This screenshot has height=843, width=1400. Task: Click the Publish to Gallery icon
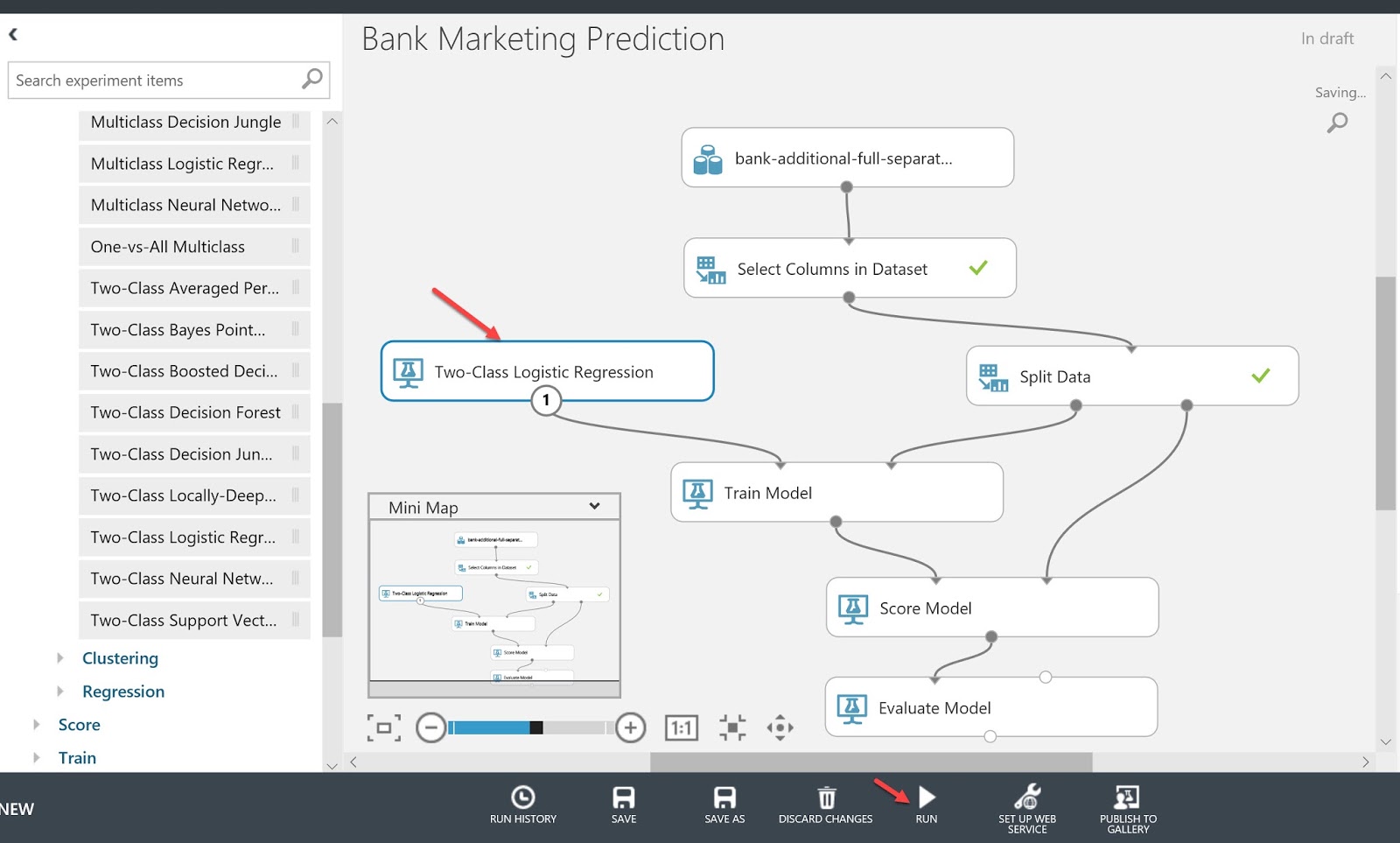click(x=1128, y=797)
